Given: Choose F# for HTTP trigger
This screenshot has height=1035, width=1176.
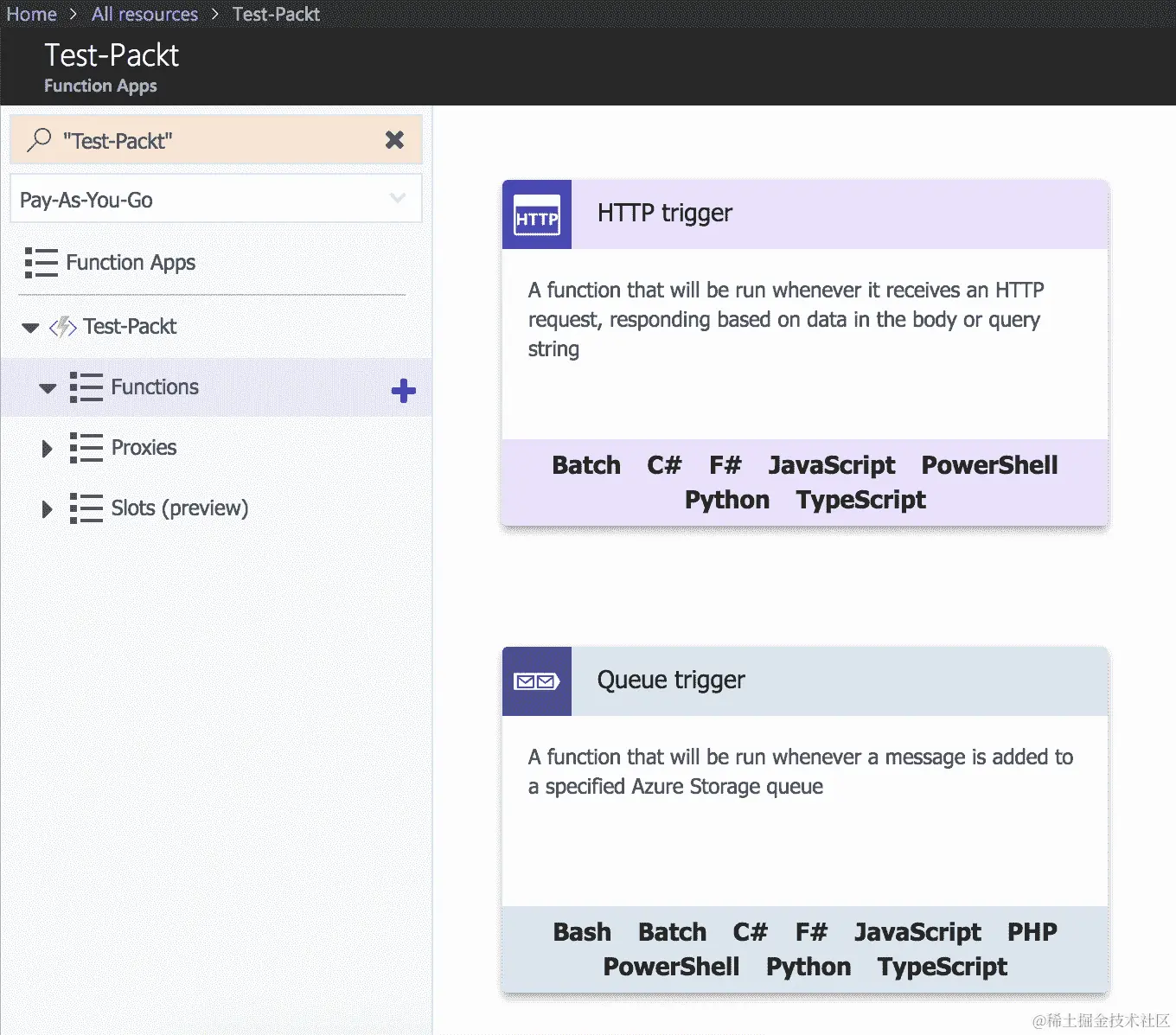Looking at the screenshot, I should [725, 465].
